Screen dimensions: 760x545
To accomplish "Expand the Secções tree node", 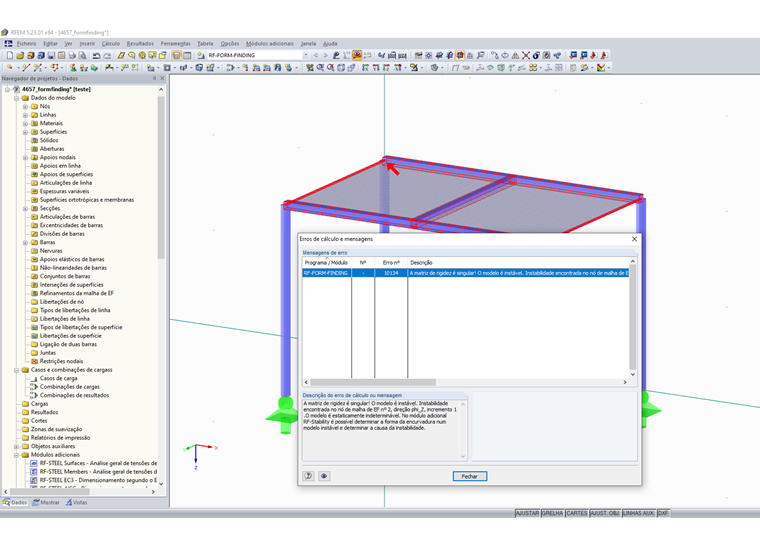I will [25, 208].
